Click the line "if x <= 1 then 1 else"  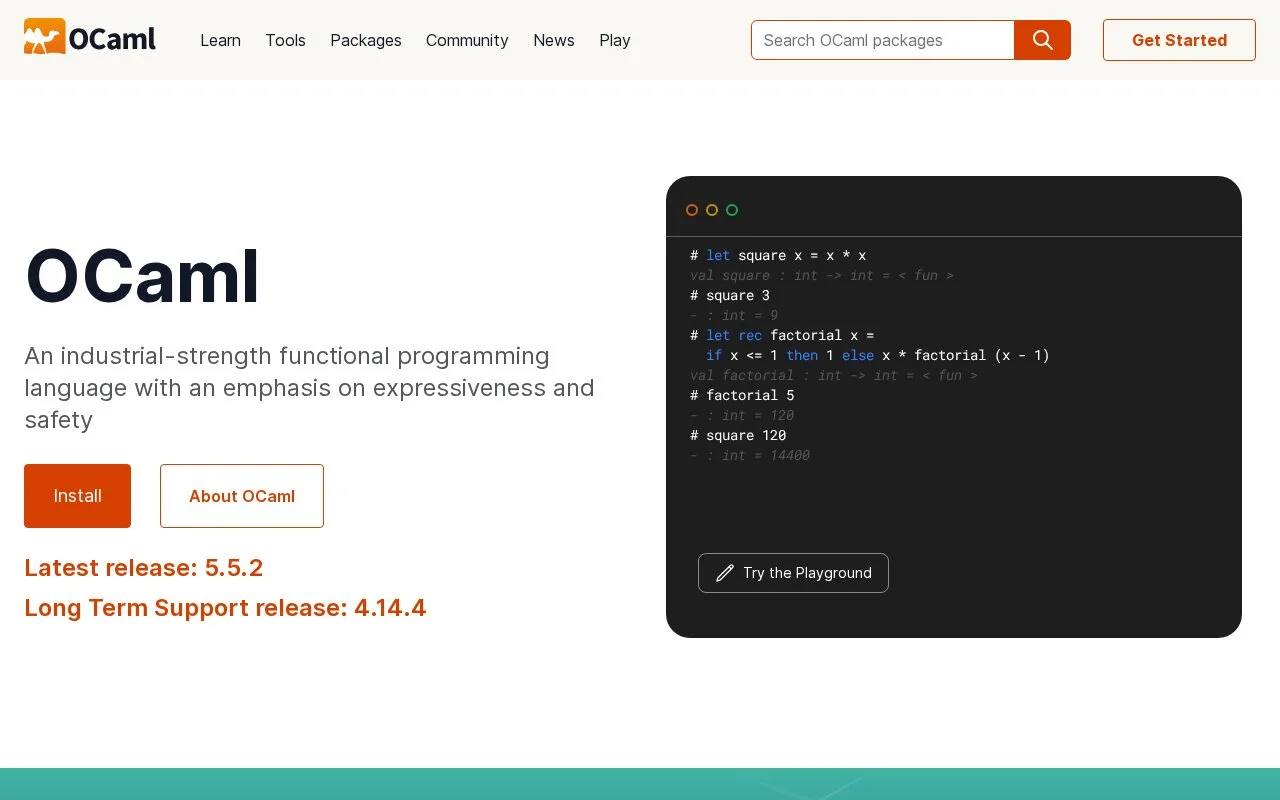[x=878, y=355]
